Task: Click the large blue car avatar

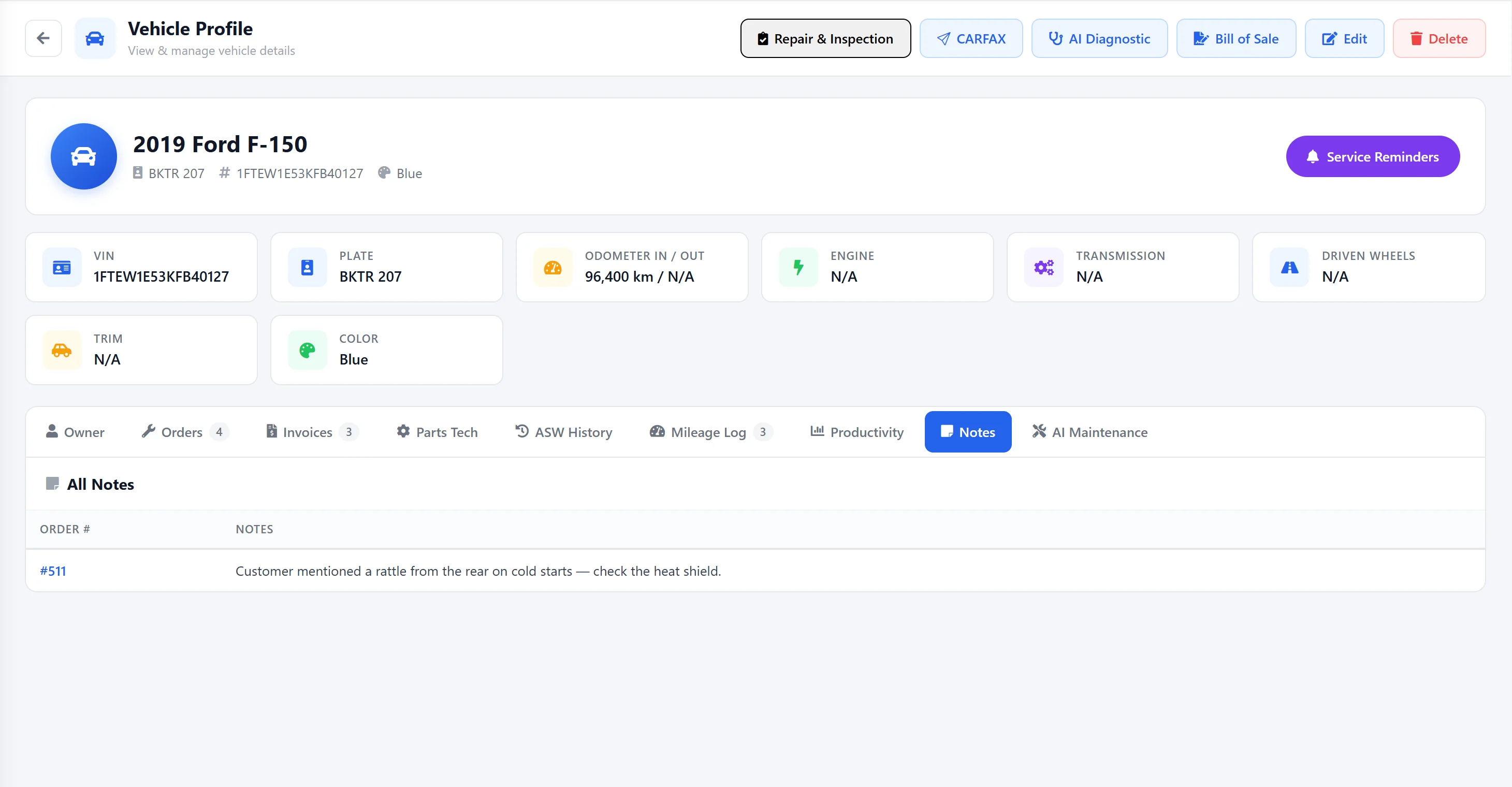Action: coord(83,156)
